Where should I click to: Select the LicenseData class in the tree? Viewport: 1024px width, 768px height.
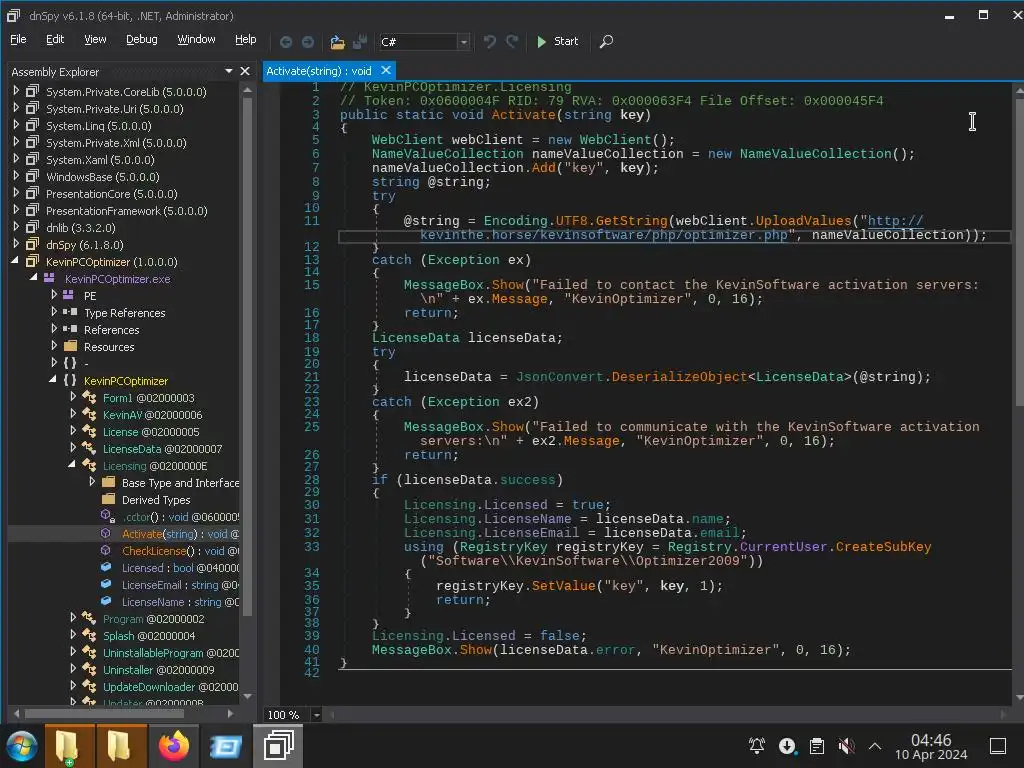tap(163, 449)
